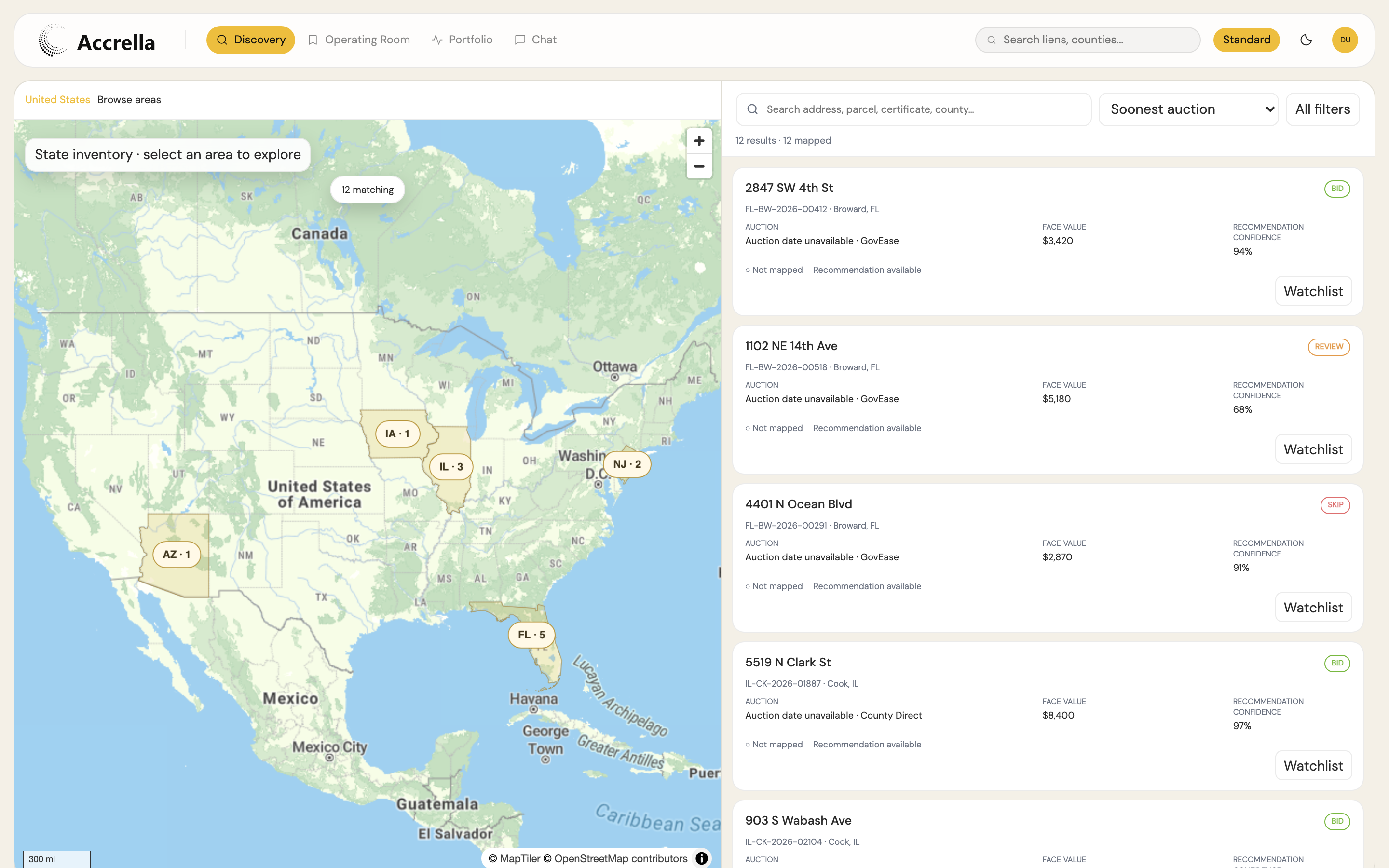
Task: Open map attribution info icon
Action: tap(701, 858)
